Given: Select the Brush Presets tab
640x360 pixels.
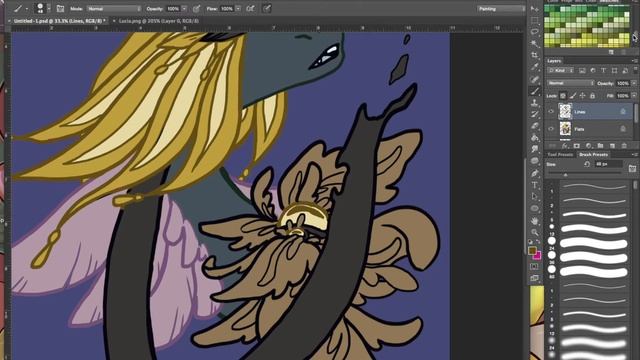Looking at the screenshot, I should click(593, 155).
